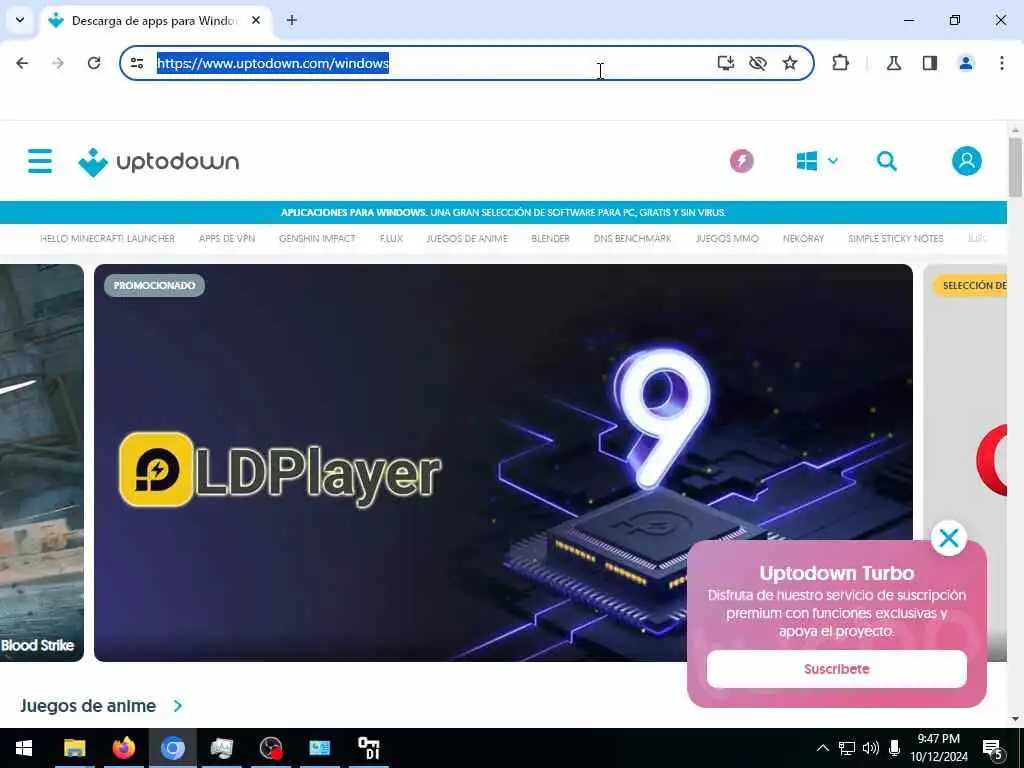Open the site search magnifier
This screenshot has width=1024, height=768.
(886, 161)
